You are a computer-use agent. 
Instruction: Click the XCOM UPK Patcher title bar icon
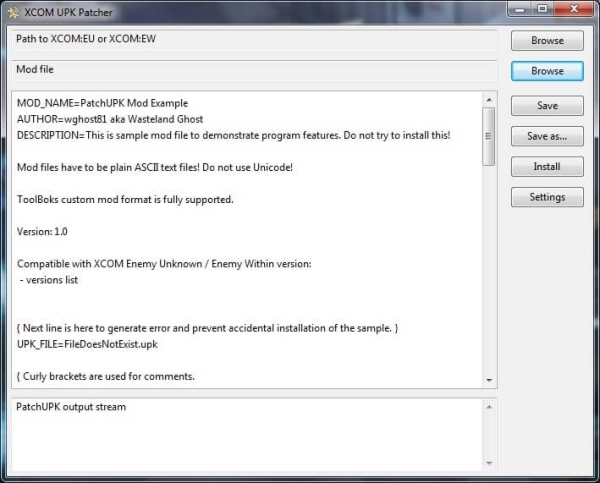(x=13, y=10)
